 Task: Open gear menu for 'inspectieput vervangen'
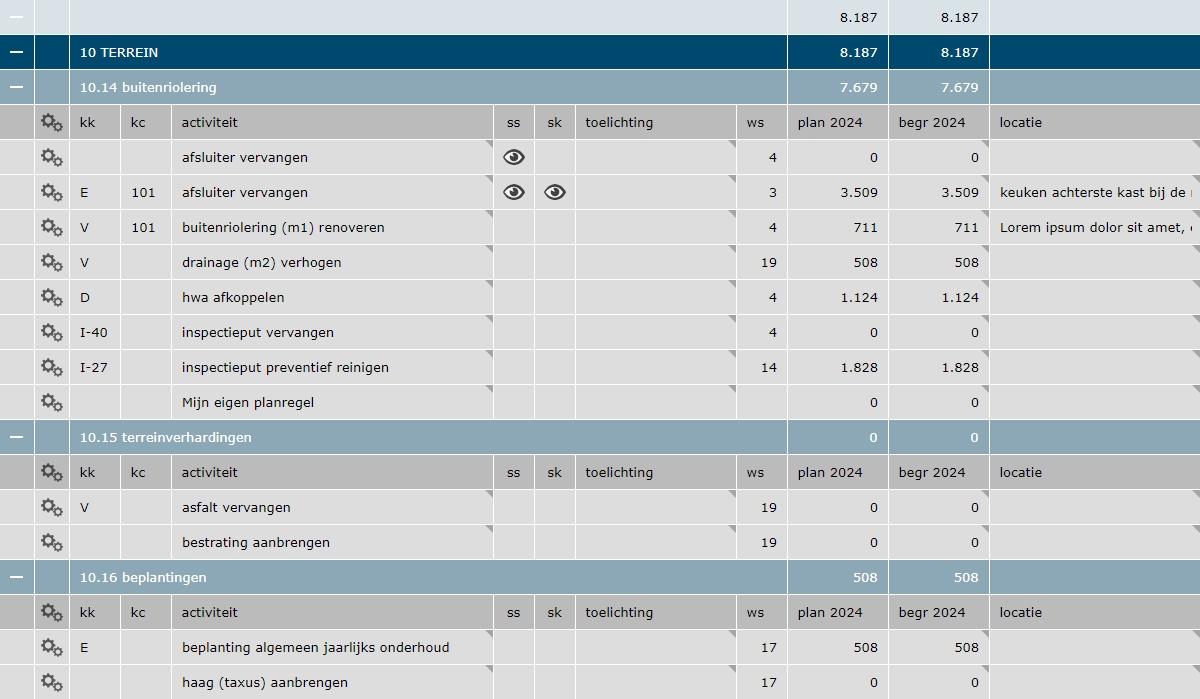point(51,332)
